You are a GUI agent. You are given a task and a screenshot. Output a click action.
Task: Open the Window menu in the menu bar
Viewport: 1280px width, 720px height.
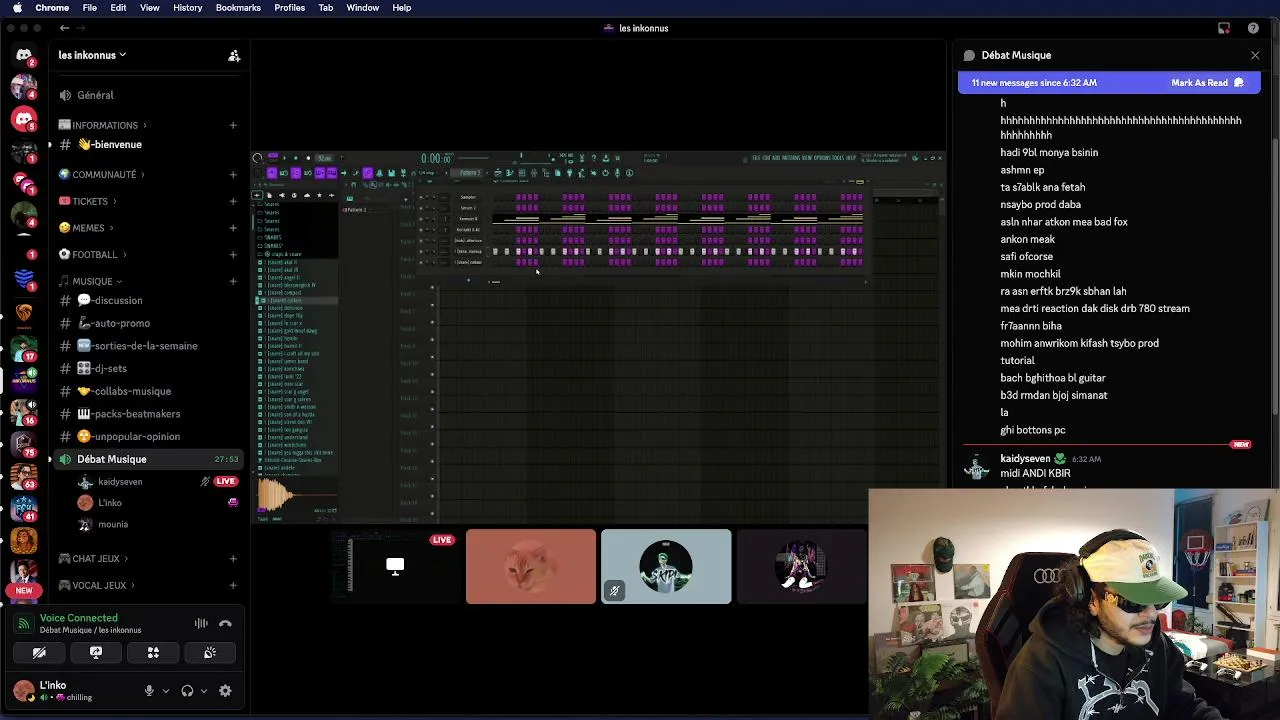coord(362,7)
